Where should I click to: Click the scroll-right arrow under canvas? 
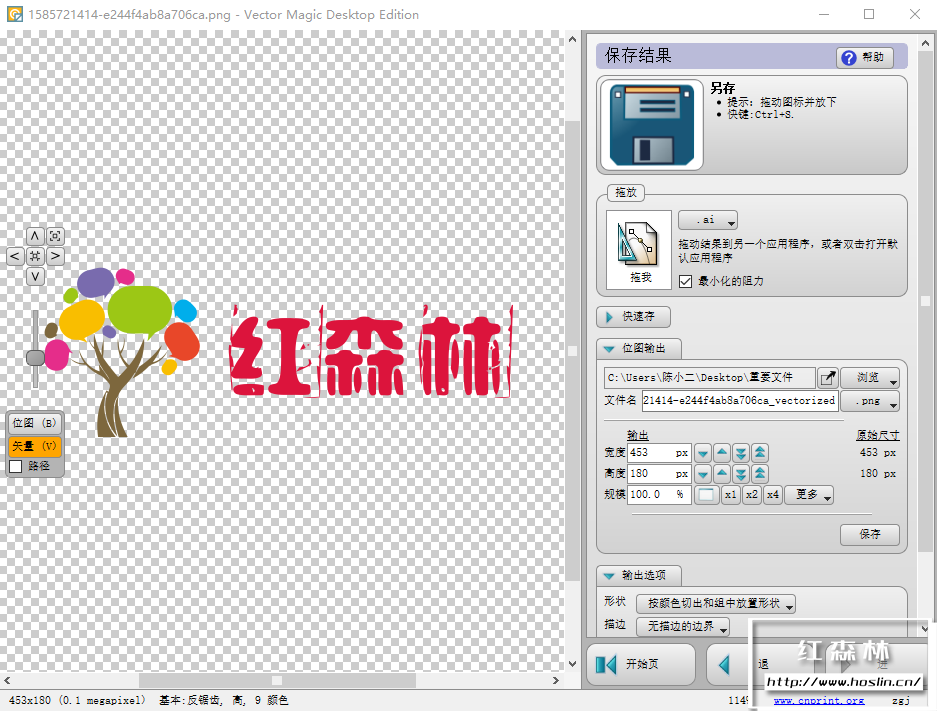[556, 680]
